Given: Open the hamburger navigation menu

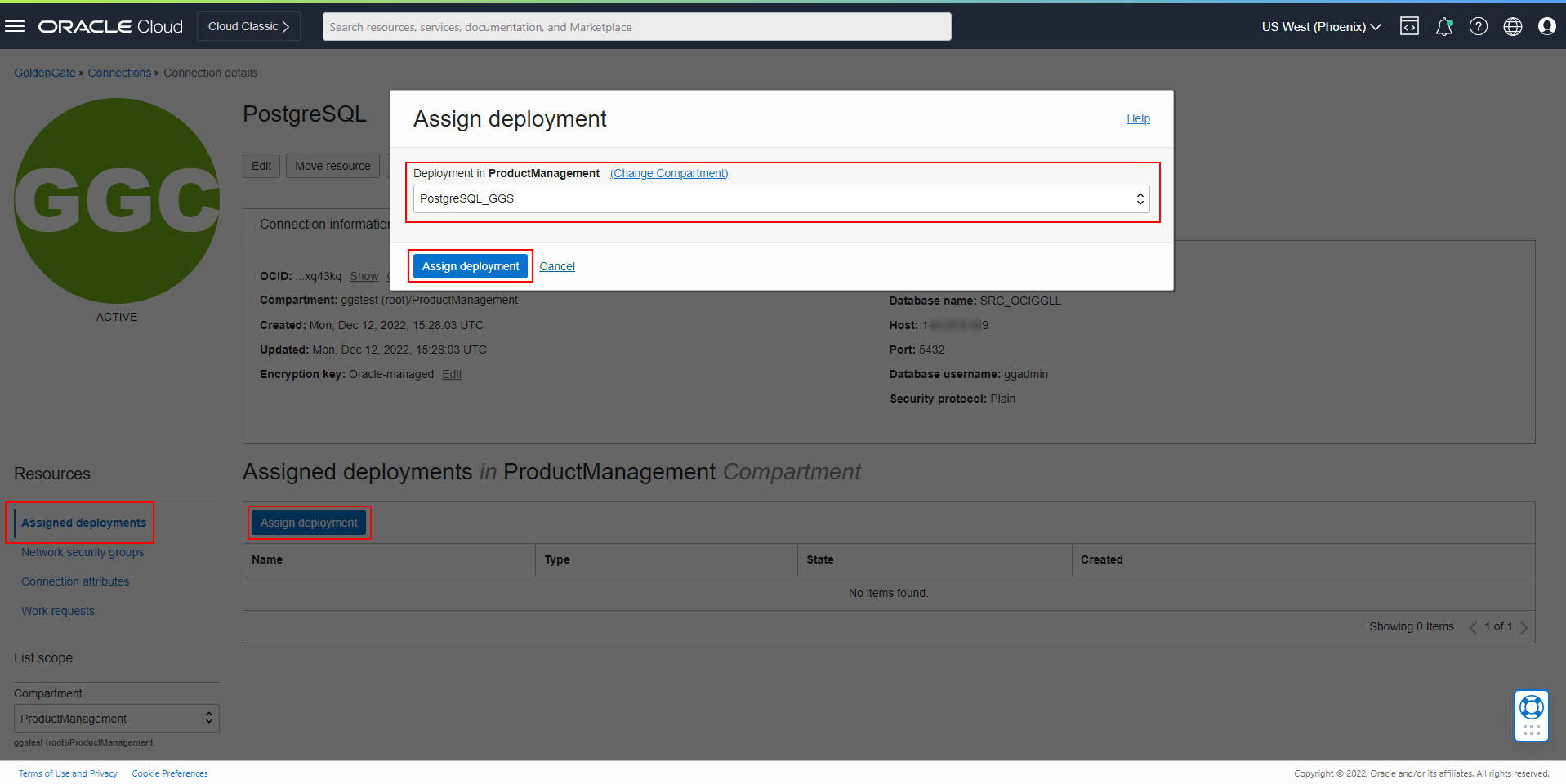Looking at the screenshot, I should point(15,26).
